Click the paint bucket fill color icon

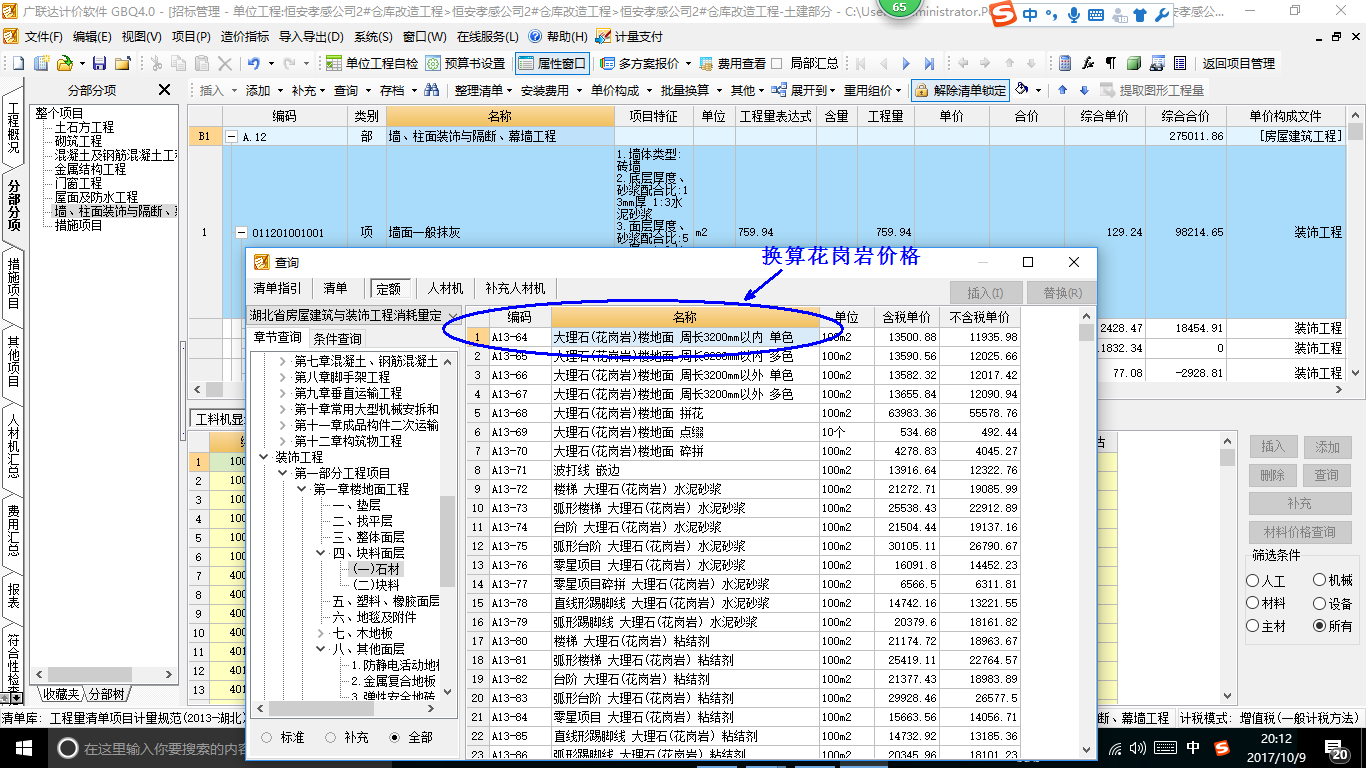[1022, 90]
